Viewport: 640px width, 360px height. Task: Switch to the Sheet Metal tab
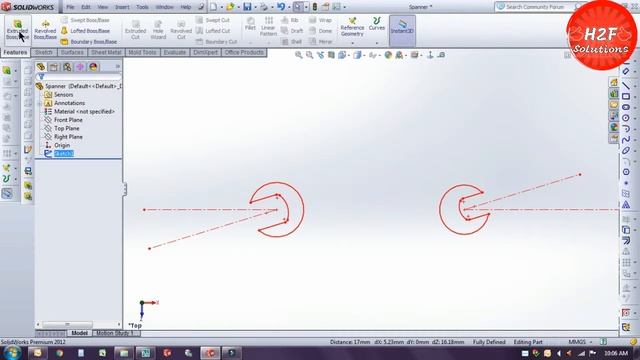click(x=106, y=53)
